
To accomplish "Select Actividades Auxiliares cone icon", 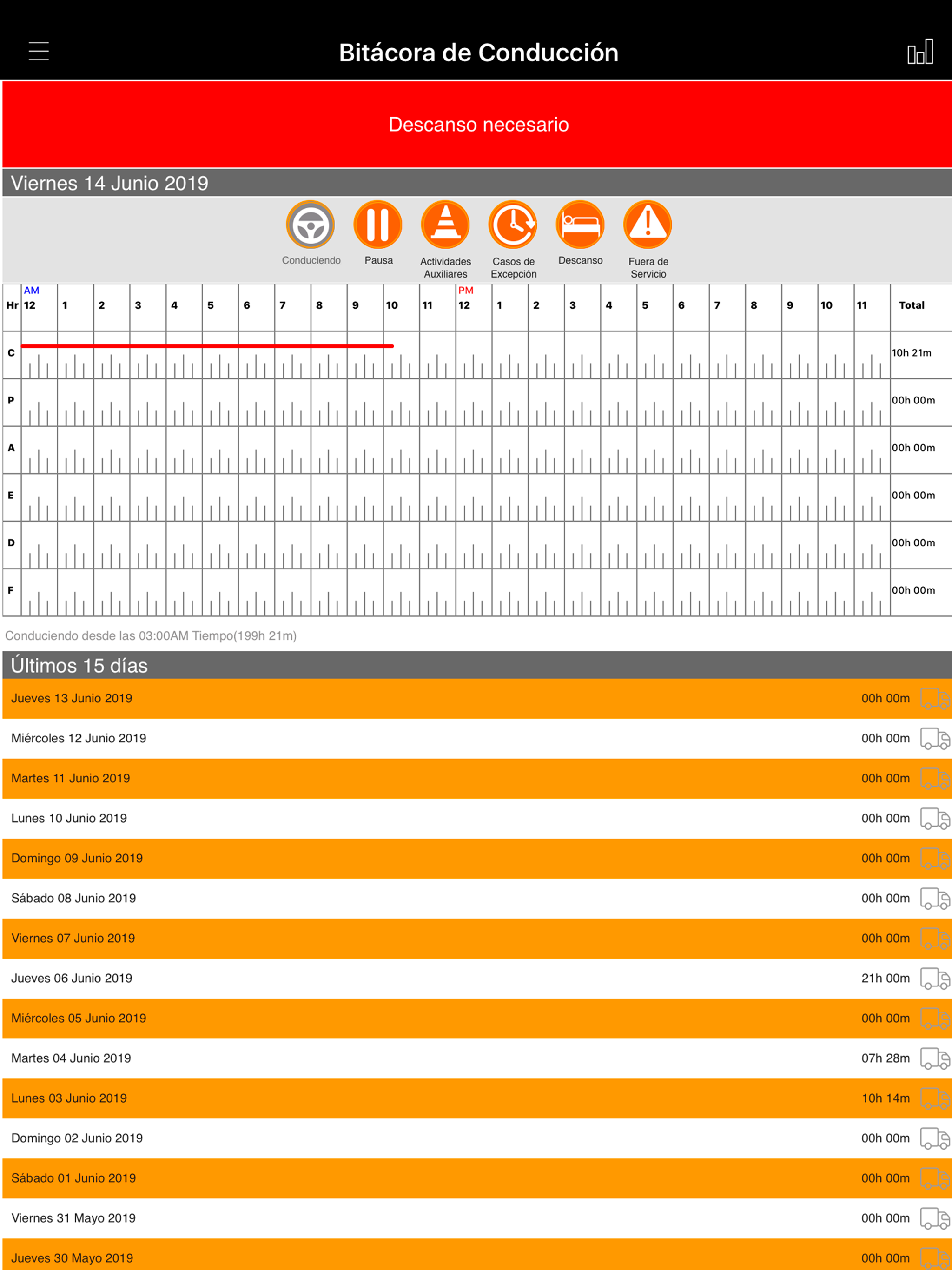I will (x=445, y=225).
